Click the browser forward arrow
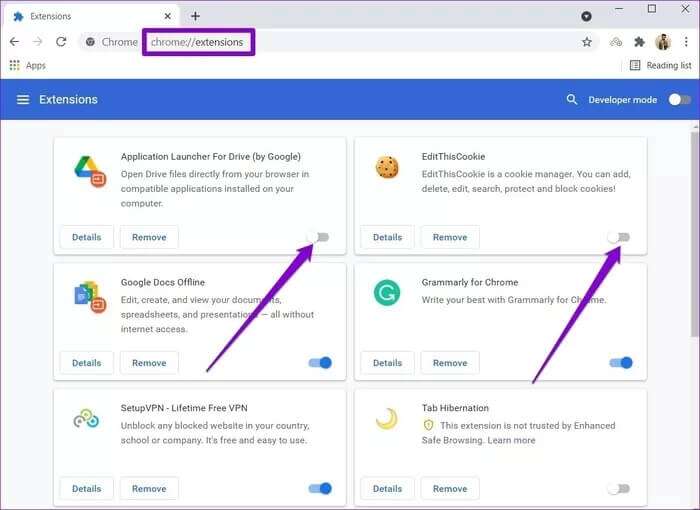 click(x=38, y=42)
